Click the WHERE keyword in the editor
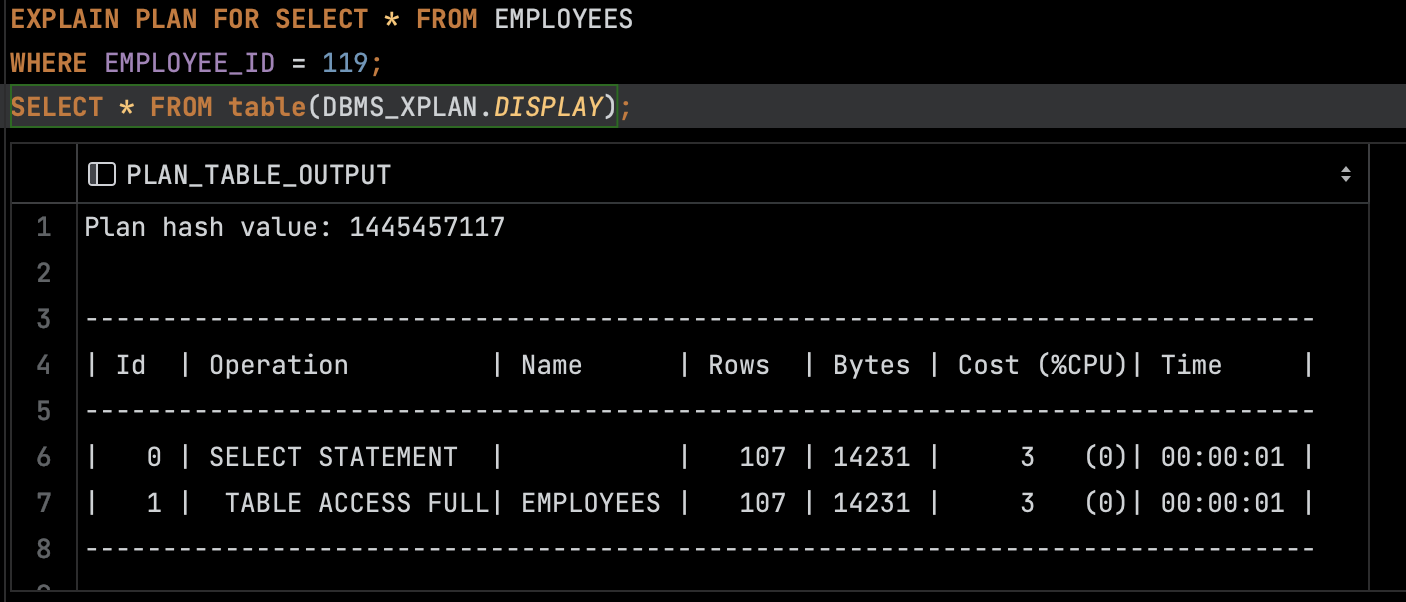The image size is (1406, 602). (x=49, y=63)
